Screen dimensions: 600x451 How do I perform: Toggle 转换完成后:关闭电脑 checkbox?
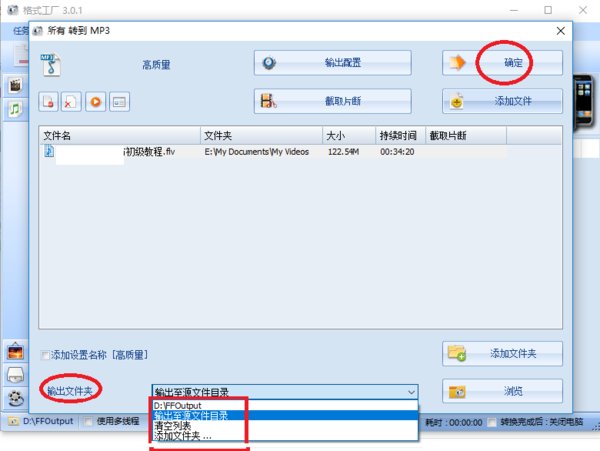click(x=492, y=422)
